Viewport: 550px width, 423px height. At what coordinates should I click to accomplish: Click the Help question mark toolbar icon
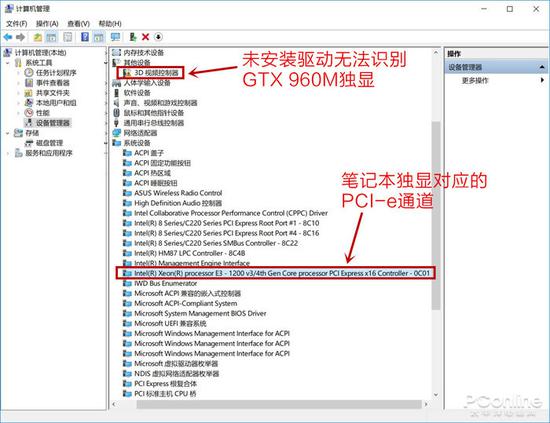(x=85, y=37)
